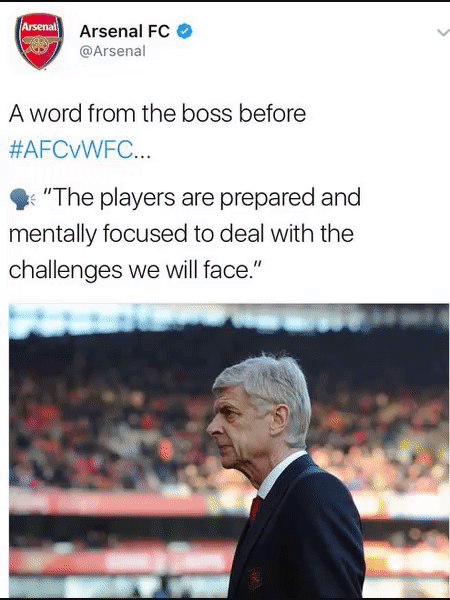The image size is (450, 600).
Task: Click the blue verified checkmark badge
Action: point(184,31)
